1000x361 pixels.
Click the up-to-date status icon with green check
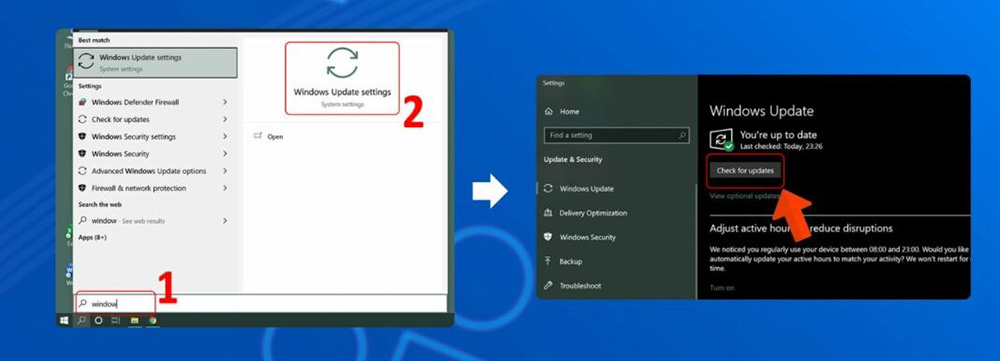pyautogui.click(x=722, y=140)
